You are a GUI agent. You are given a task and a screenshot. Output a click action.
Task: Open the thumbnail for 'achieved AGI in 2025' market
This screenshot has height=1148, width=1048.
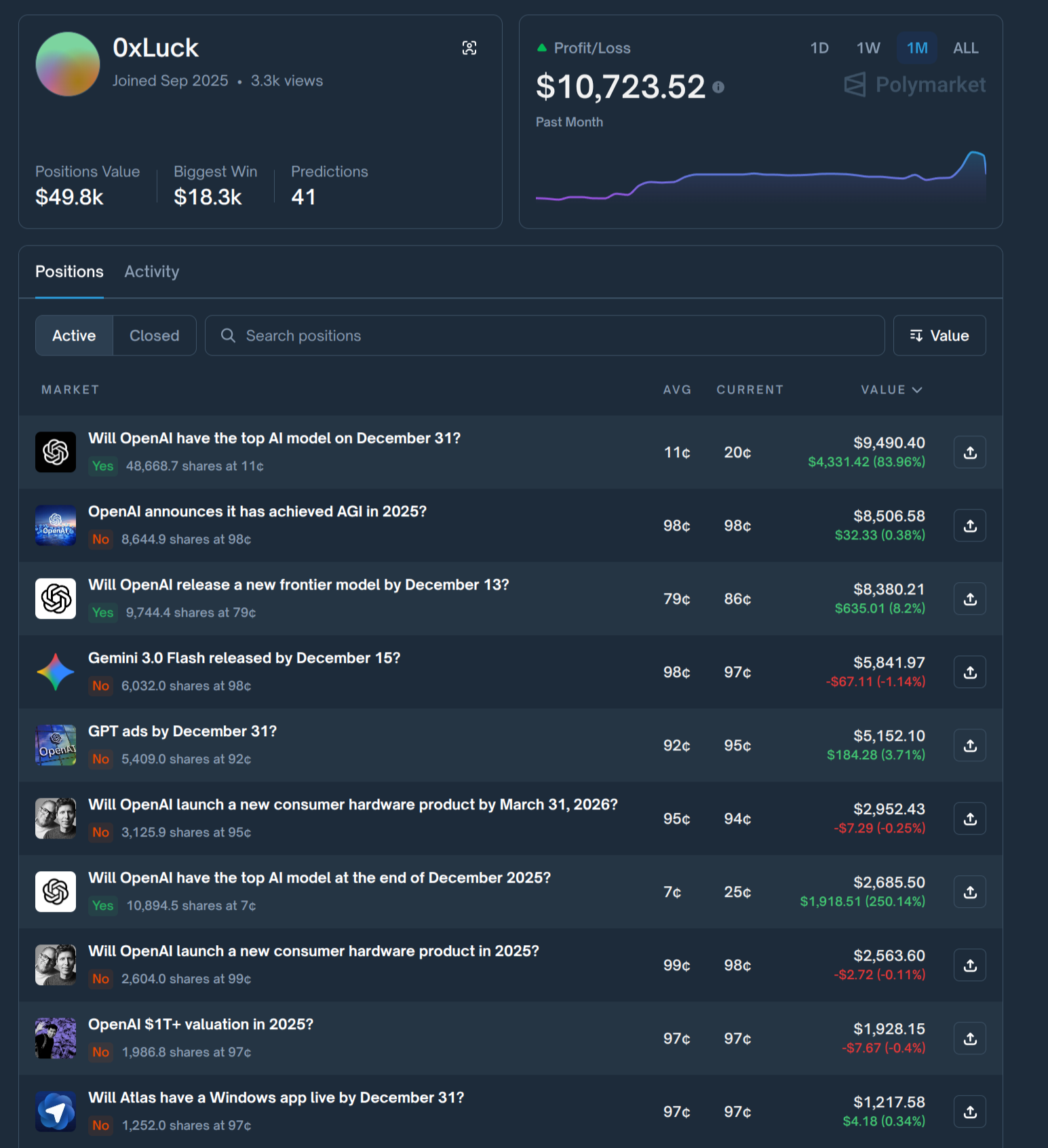click(x=56, y=525)
